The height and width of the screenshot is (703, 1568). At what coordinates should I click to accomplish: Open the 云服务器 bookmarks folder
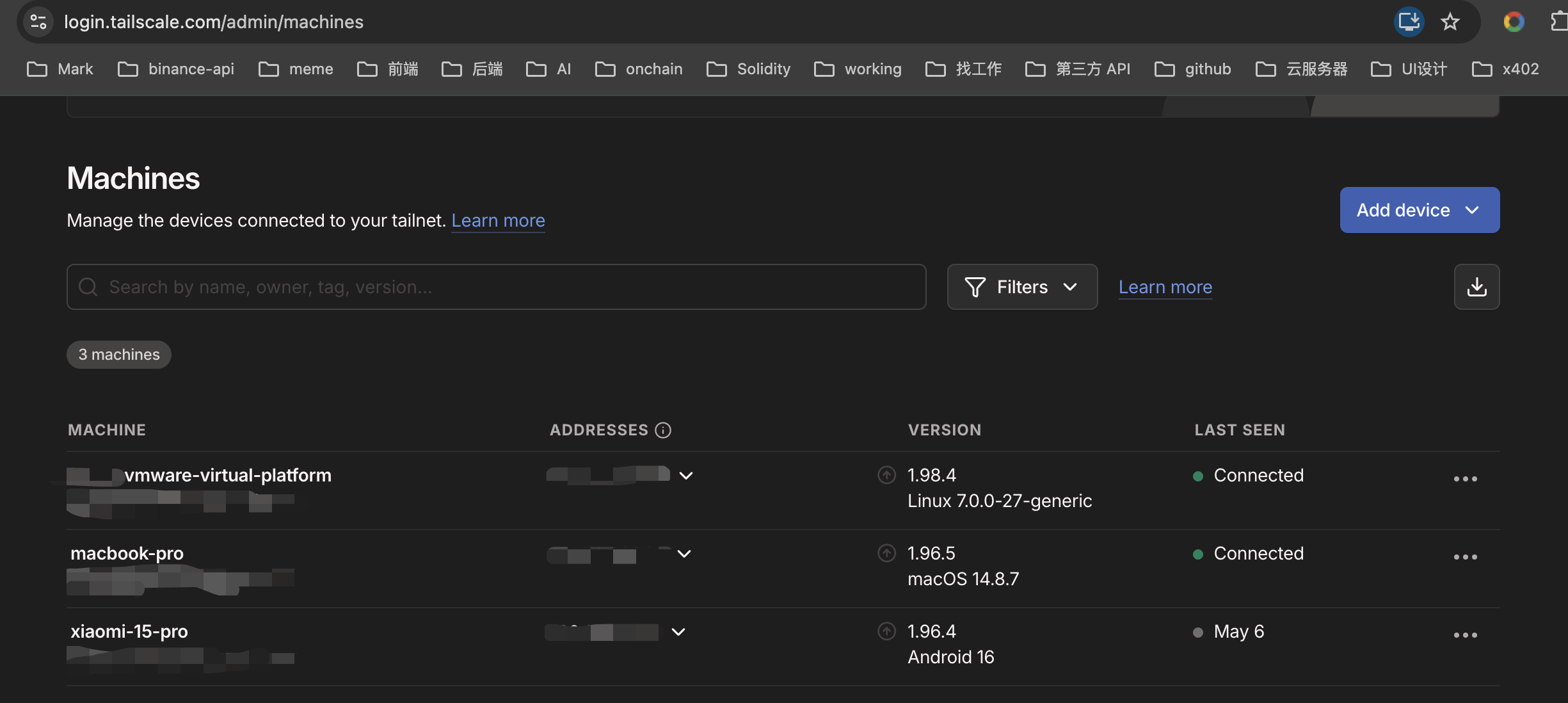pos(1302,69)
